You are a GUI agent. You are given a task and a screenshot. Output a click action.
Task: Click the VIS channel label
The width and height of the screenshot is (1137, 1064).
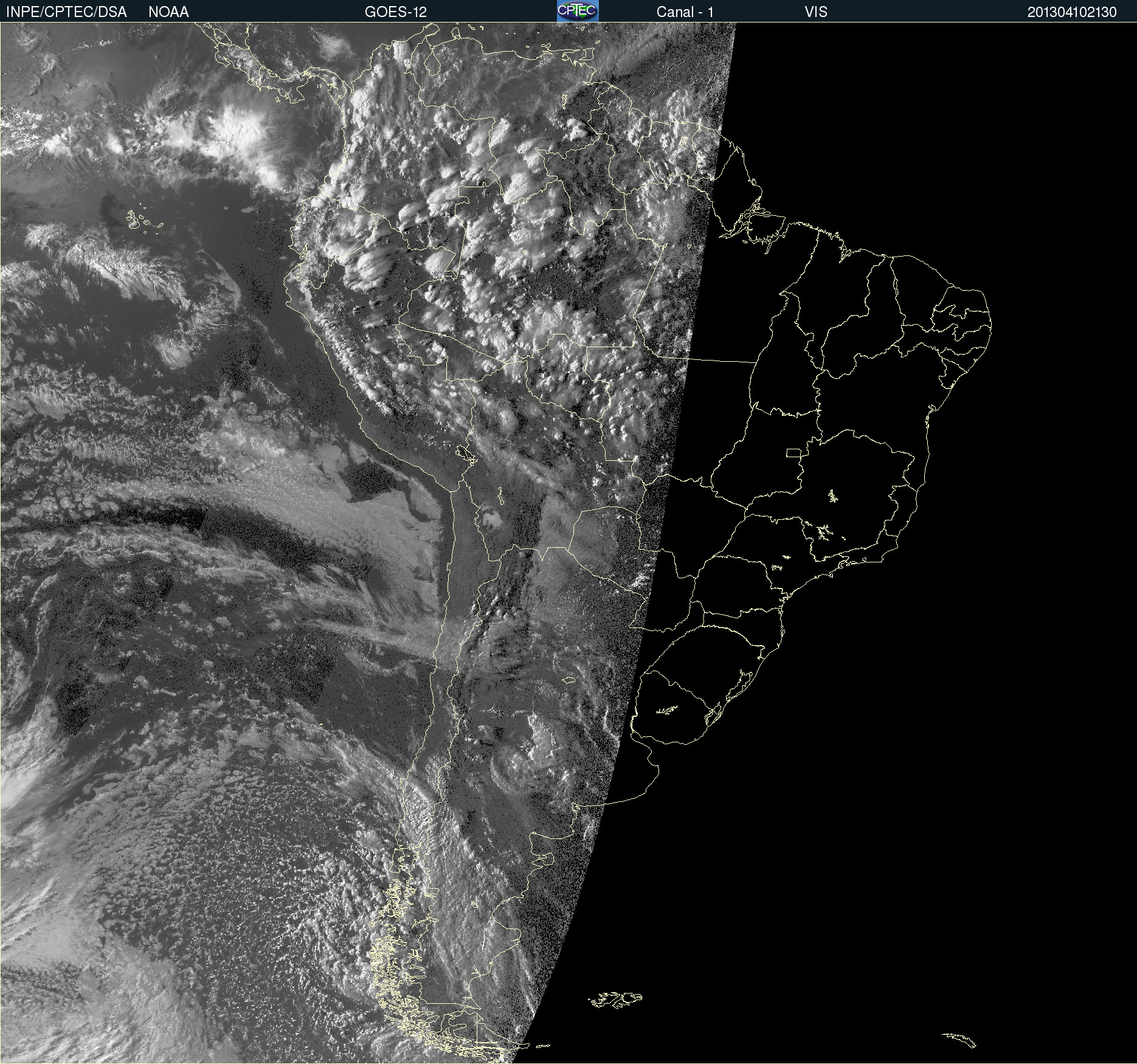(x=816, y=12)
